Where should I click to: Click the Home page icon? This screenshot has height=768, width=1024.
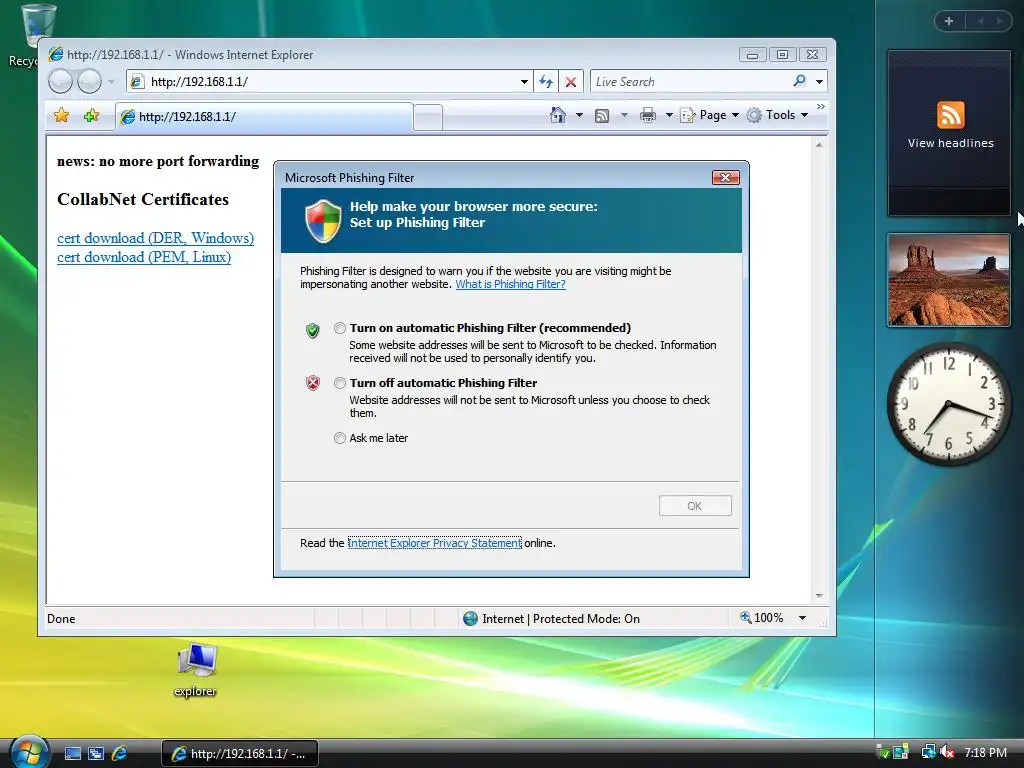click(x=557, y=115)
